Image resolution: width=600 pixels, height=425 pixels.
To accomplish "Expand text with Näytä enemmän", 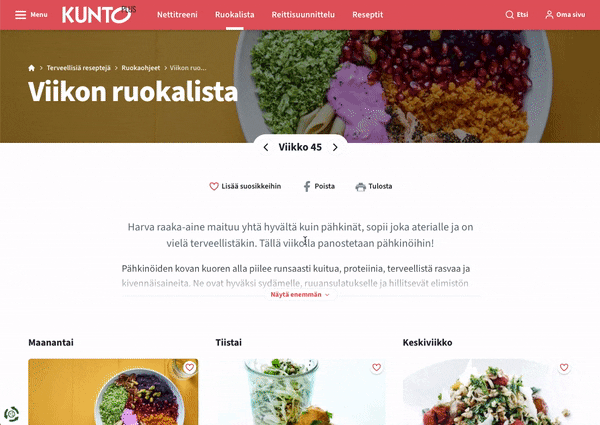I will 300,295.
